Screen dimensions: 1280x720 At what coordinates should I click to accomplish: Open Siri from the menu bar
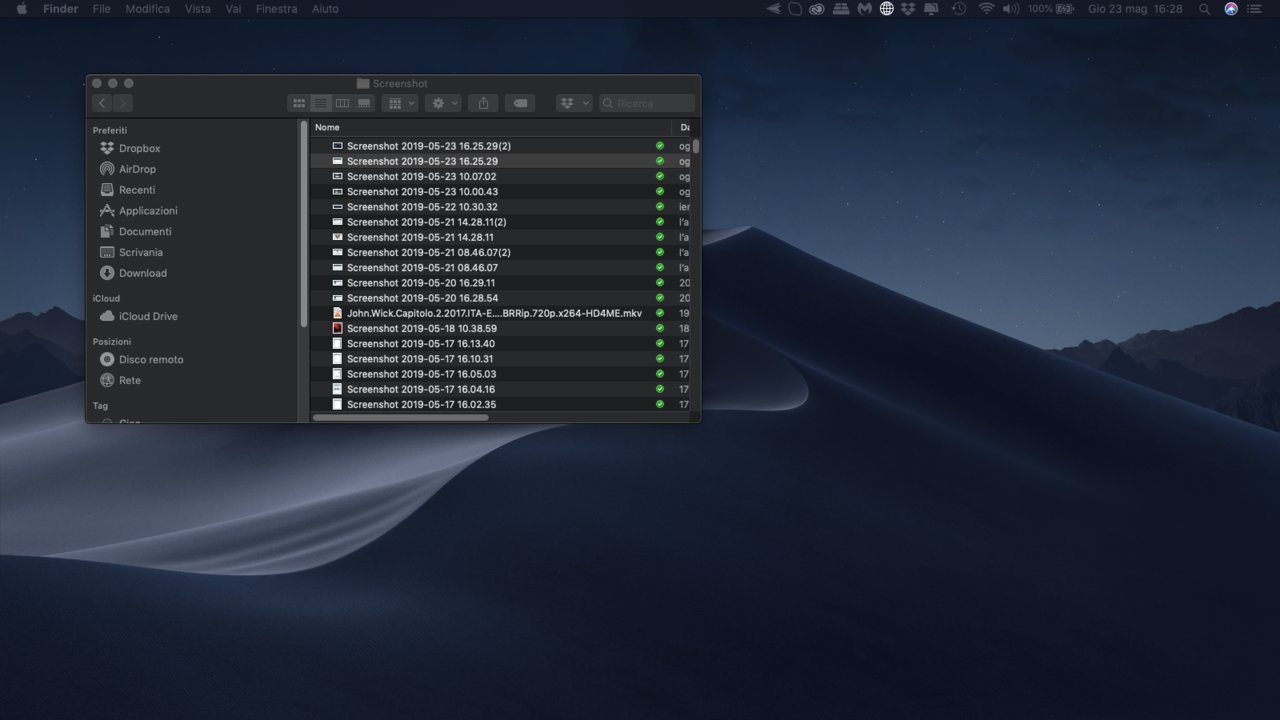coord(1231,9)
